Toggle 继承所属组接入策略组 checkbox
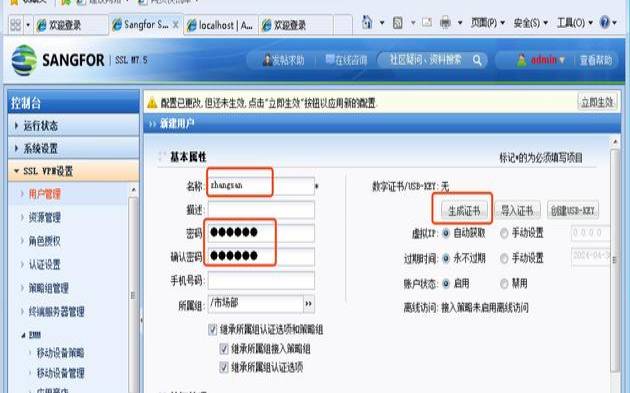 point(224,348)
